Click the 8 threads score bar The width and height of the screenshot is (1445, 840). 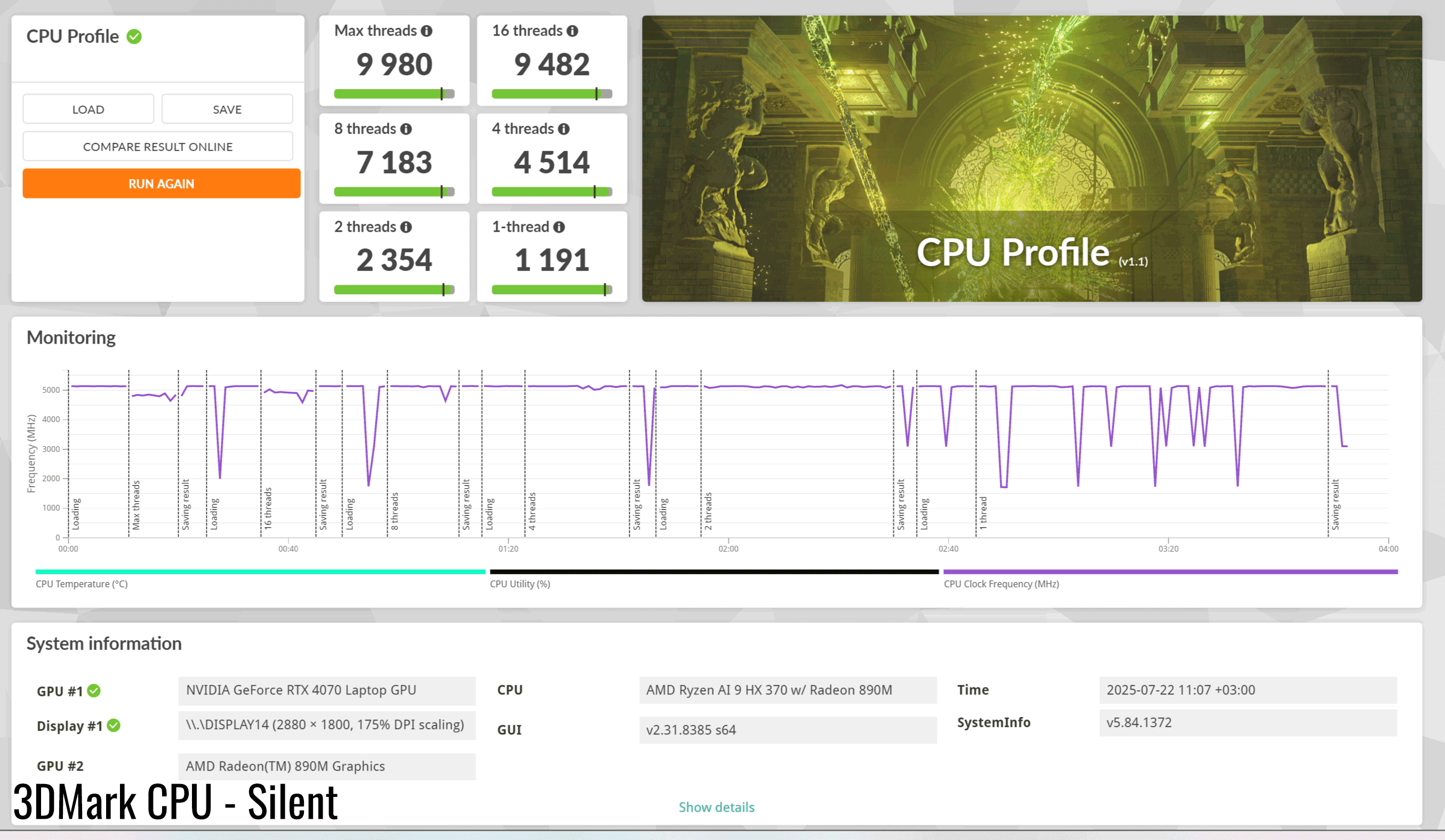(395, 191)
